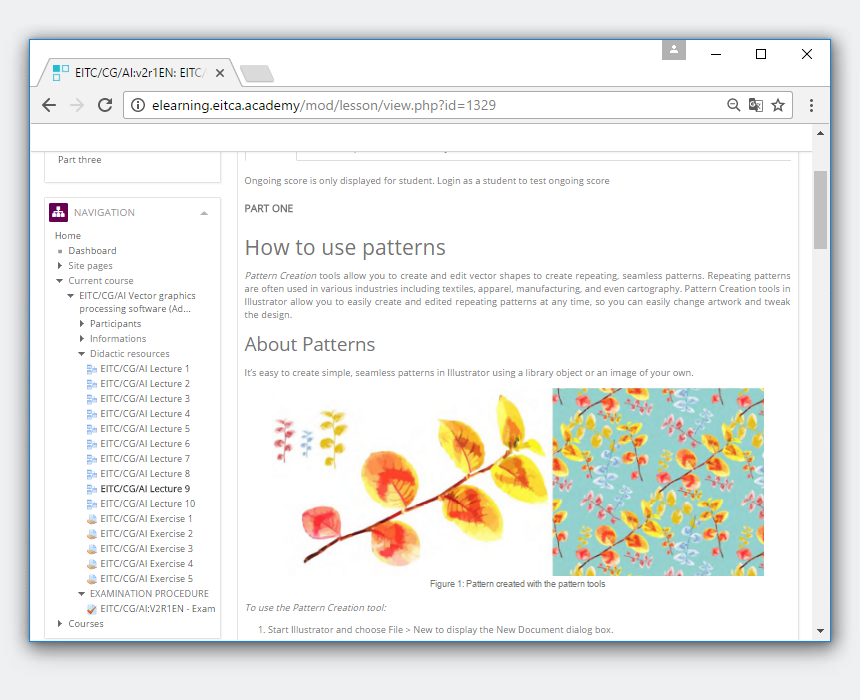Click the Chrome profile avatar button

click(674, 50)
